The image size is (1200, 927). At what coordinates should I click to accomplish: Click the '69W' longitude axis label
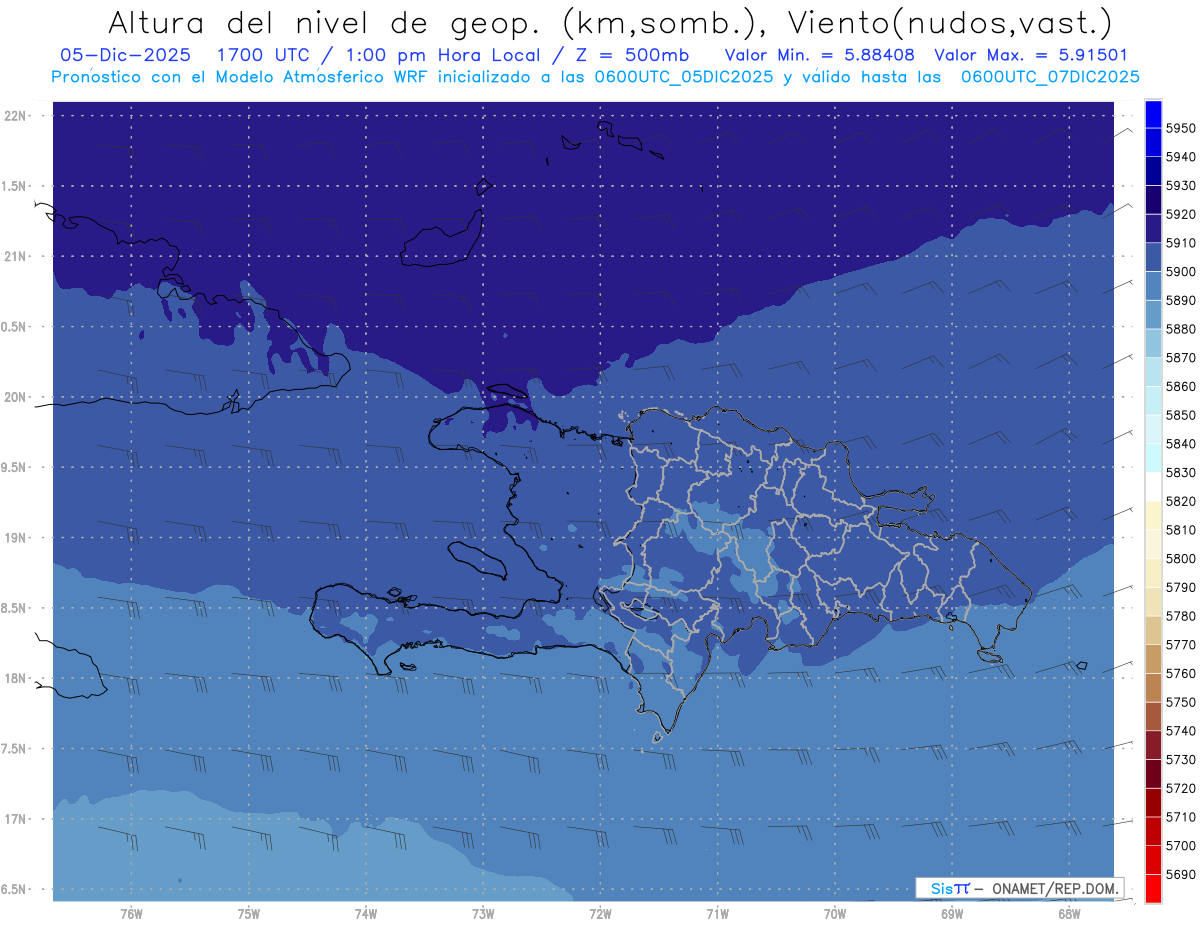(951, 914)
